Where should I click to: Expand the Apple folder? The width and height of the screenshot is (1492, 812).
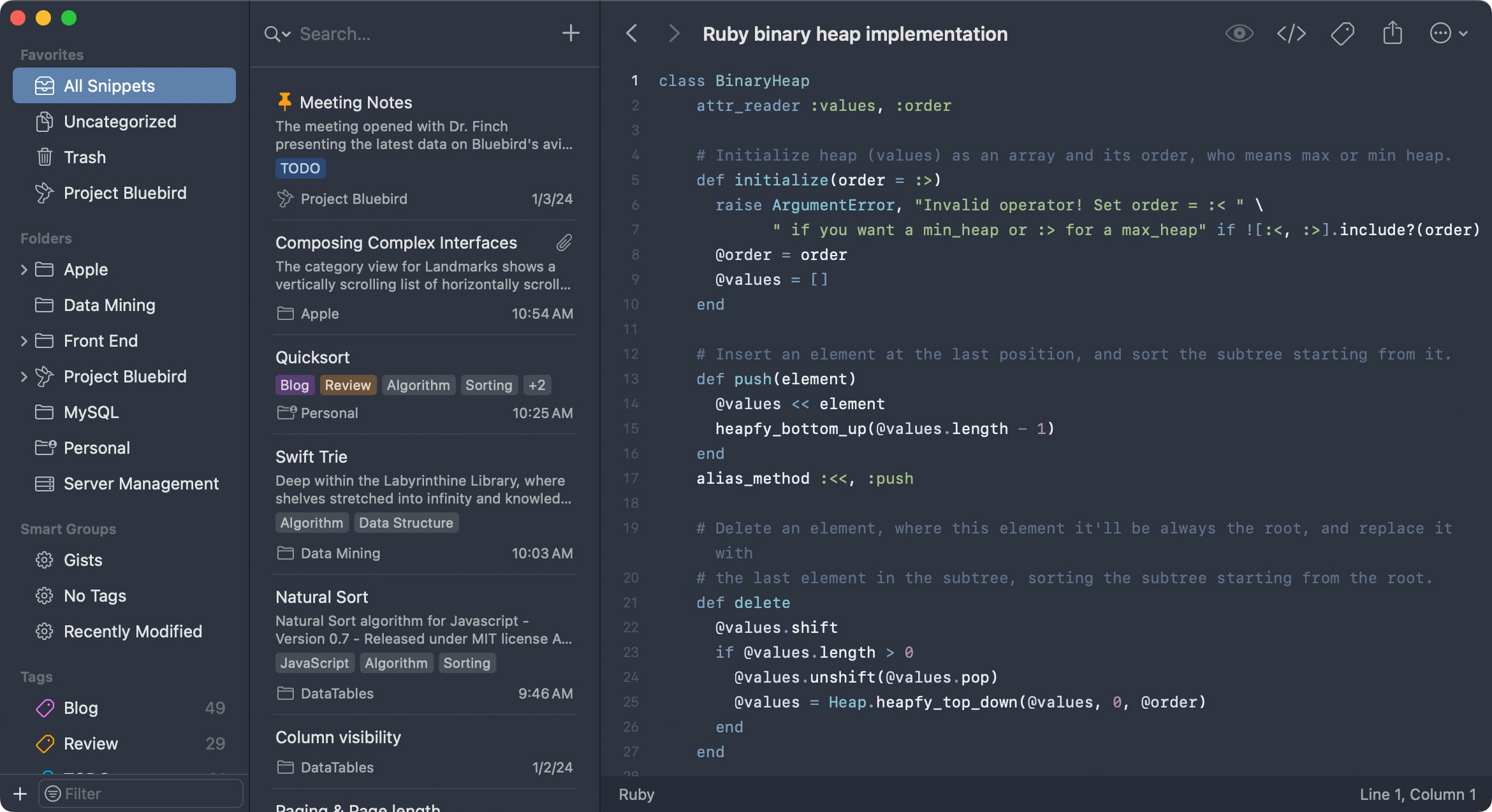tap(24, 269)
